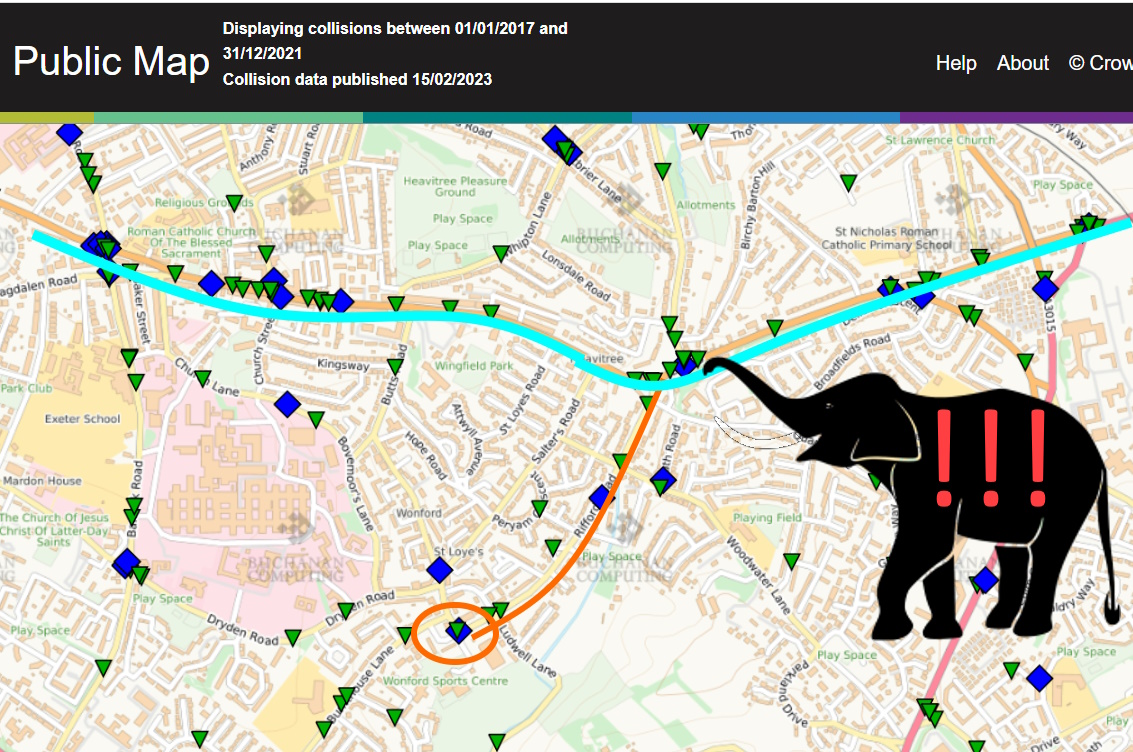Click the Public Map title
This screenshot has width=1133, height=752.
coord(111,61)
